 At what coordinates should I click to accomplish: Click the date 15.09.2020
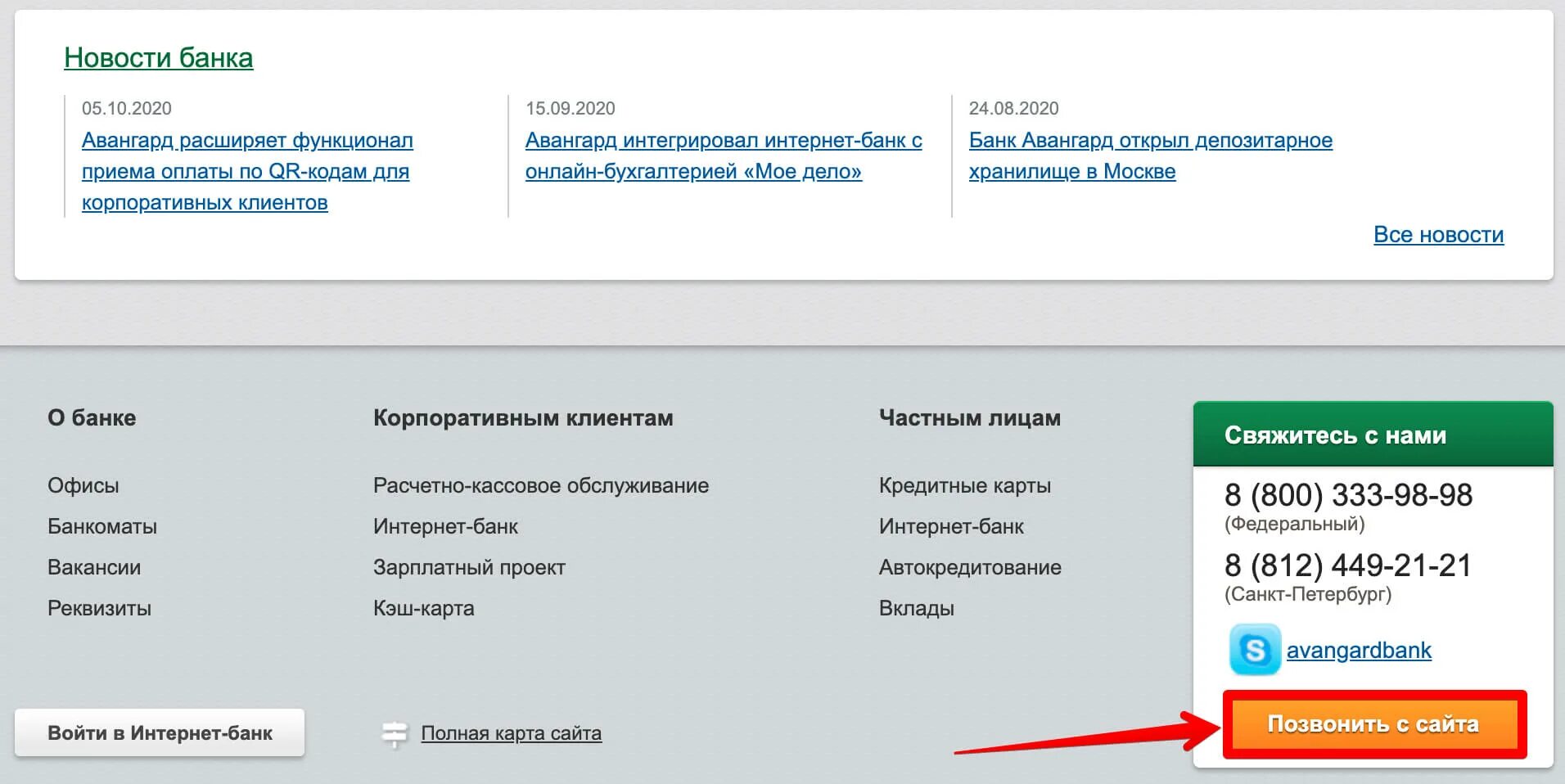[x=571, y=108]
